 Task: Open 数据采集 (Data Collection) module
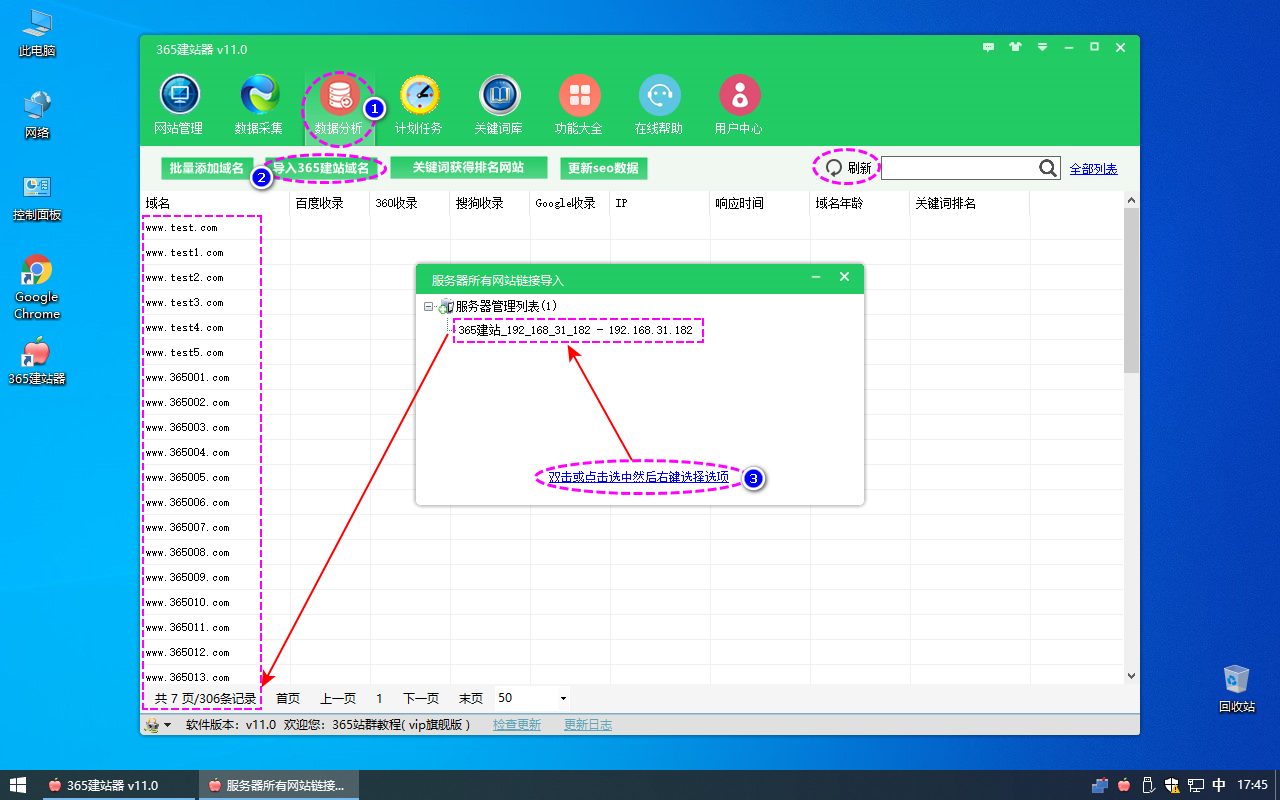pos(260,106)
